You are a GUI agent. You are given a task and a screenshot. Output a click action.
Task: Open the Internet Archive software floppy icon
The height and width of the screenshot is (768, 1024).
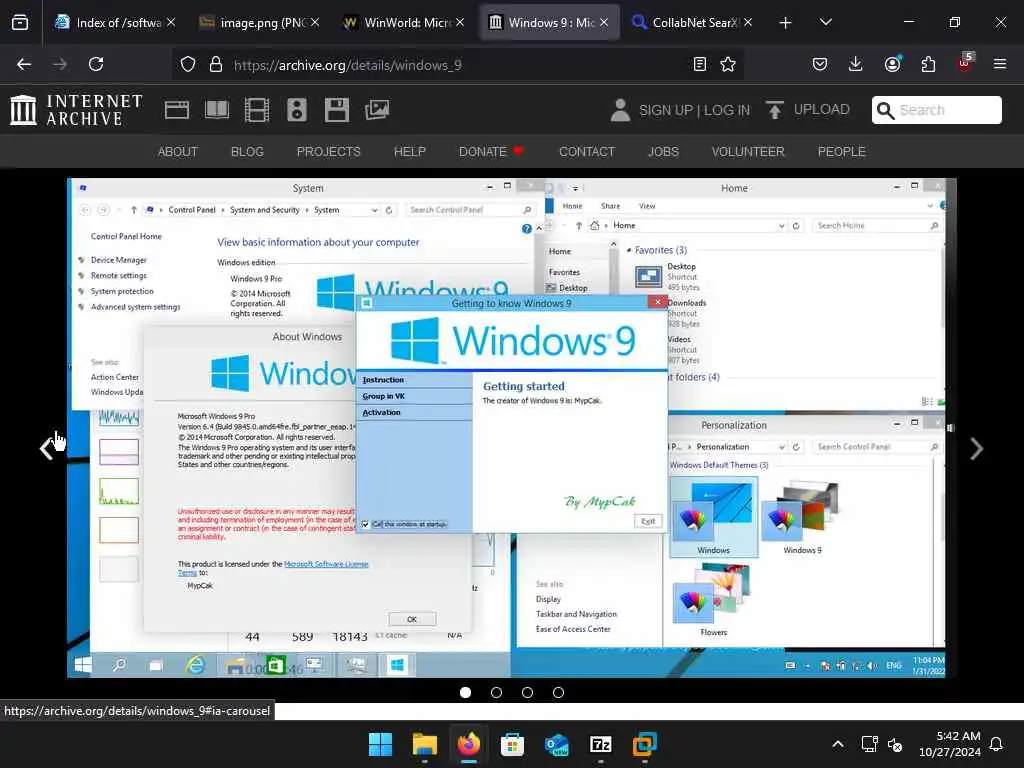(337, 110)
